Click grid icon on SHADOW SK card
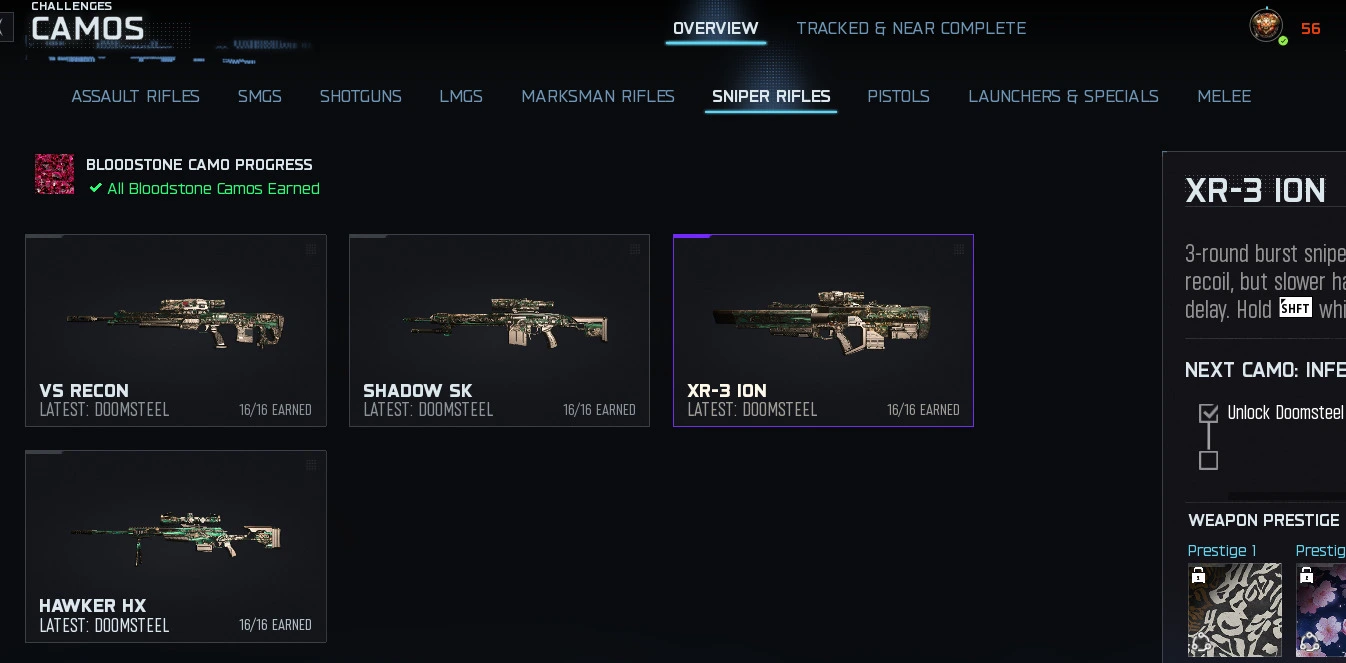The height and width of the screenshot is (663, 1346). pyautogui.click(x=635, y=250)
